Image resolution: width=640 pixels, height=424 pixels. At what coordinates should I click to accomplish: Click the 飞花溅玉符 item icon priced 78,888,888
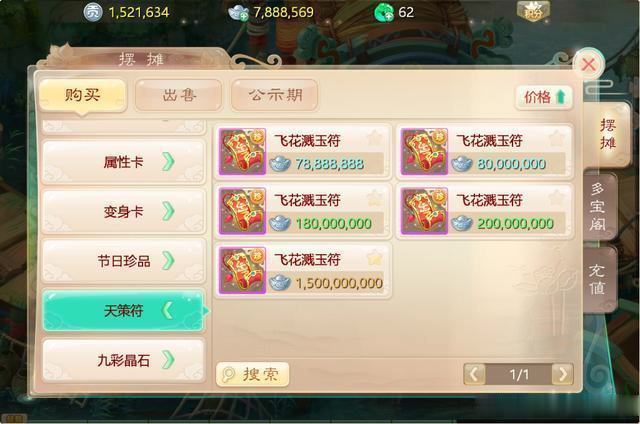242,151
